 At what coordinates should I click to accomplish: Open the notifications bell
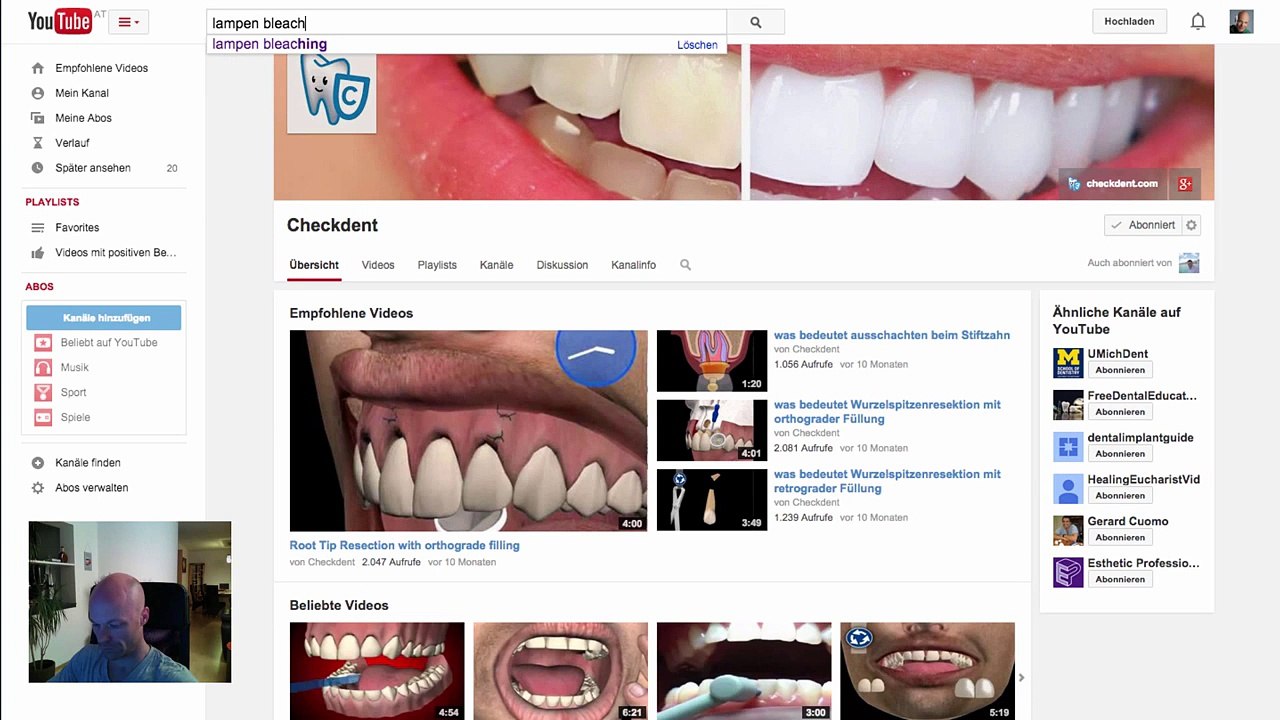tap(1197, 21)
